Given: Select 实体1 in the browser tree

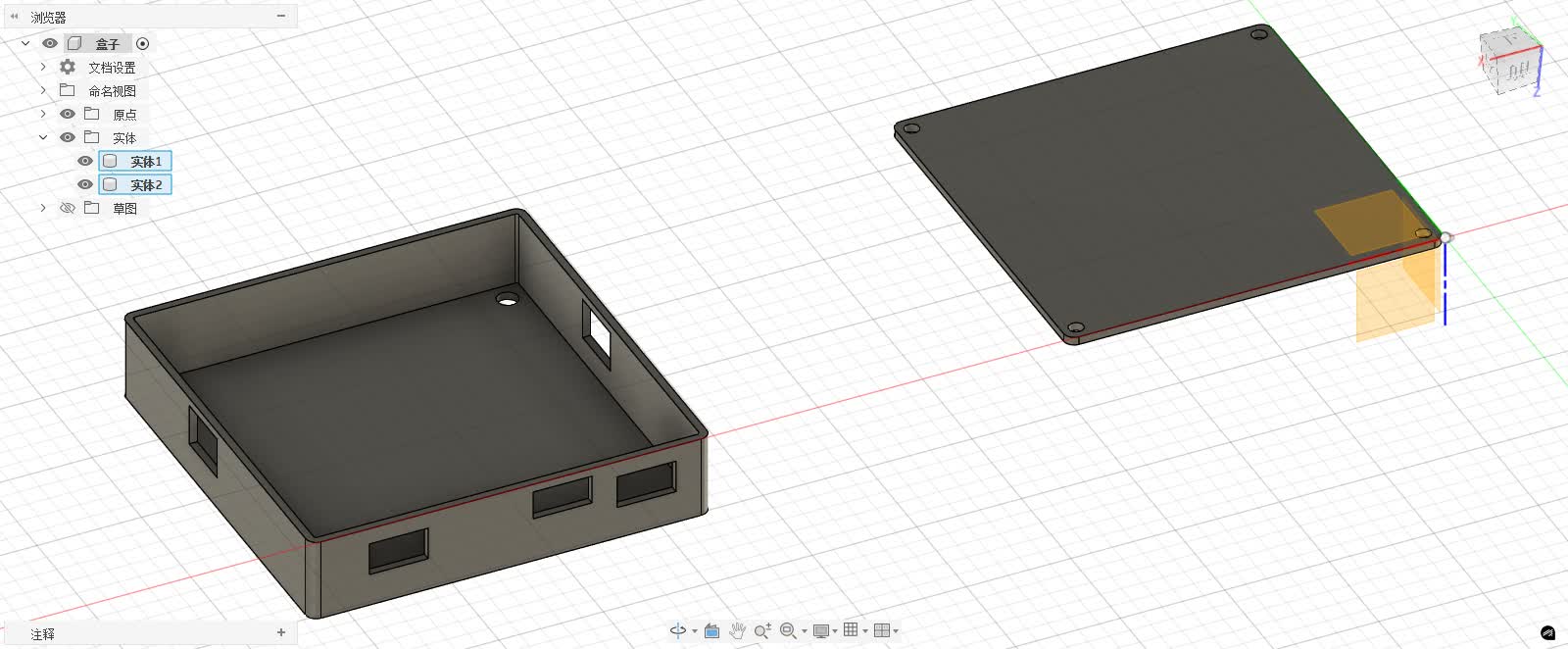Looking at the screenshot, I should click(146, 161).
